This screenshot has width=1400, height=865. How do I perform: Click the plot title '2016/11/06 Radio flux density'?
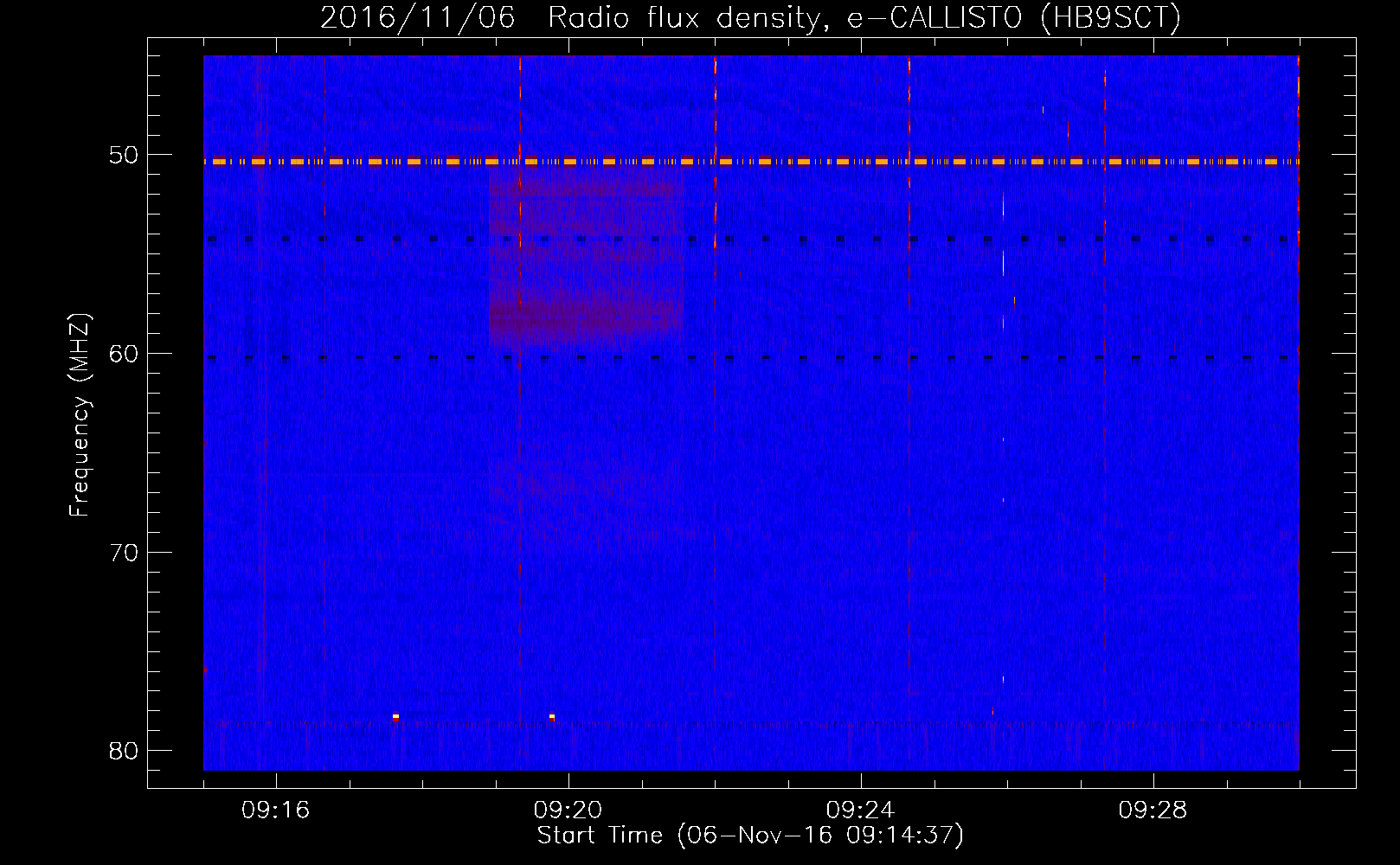tap(750, 17)
